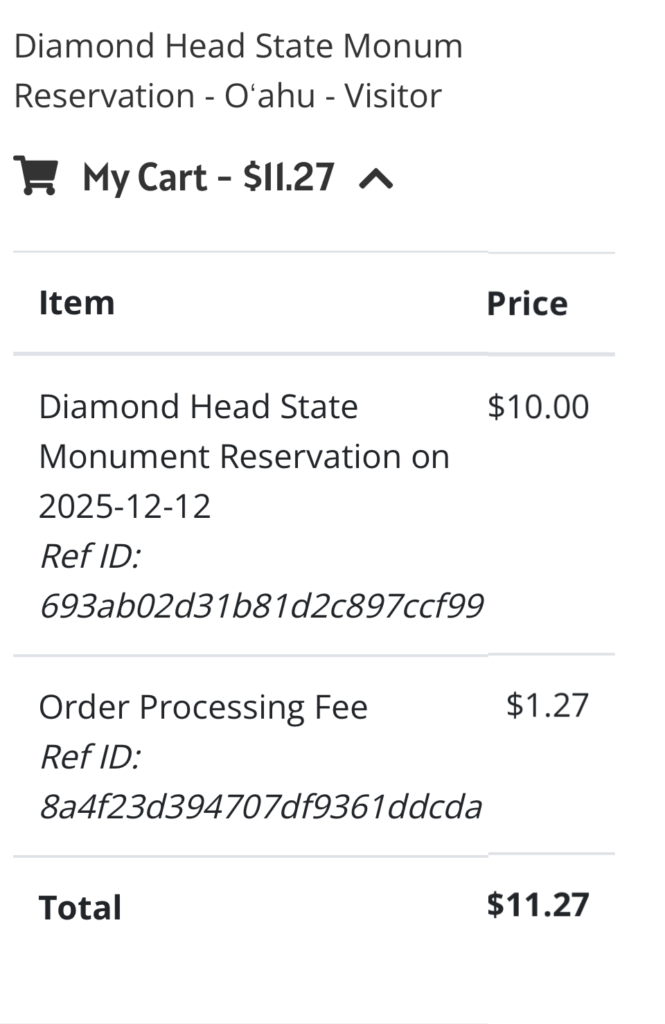Click Ref ID label under the reservation
This screenshot has width=665, height=1024.
pyautogui.click(x=90, y=557)
